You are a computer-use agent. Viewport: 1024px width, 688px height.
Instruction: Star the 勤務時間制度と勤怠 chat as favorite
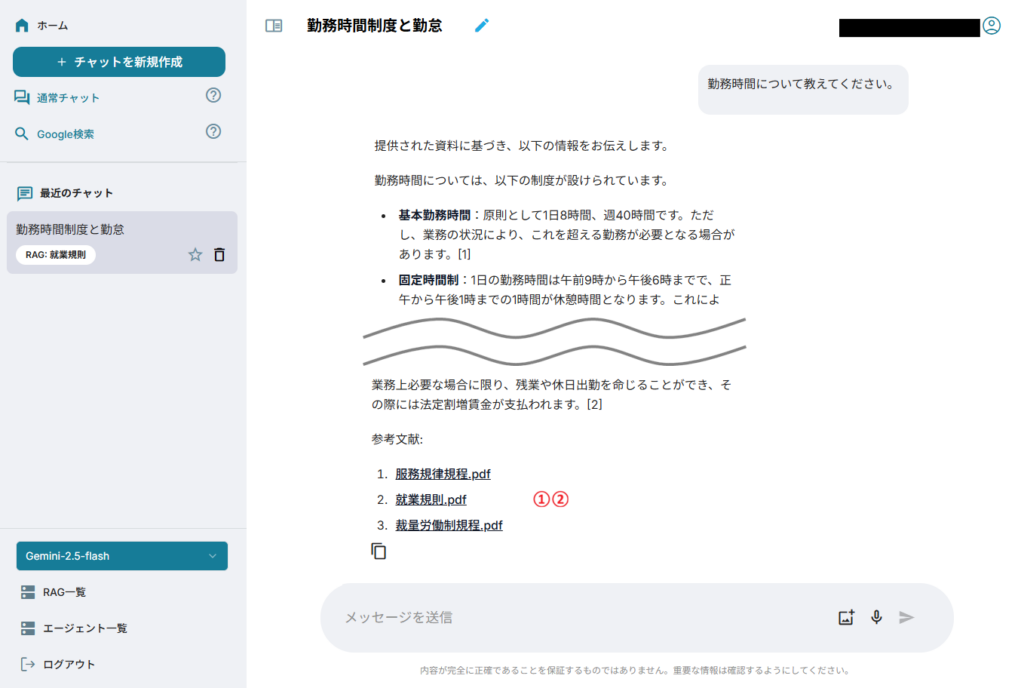195,255
